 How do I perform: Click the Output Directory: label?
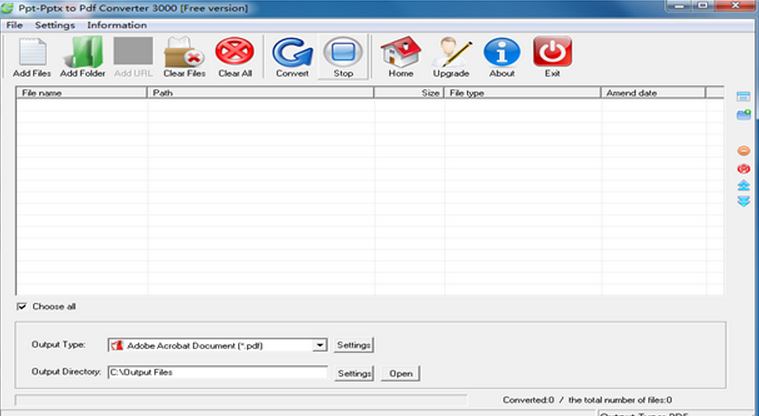tap(66, 372)
